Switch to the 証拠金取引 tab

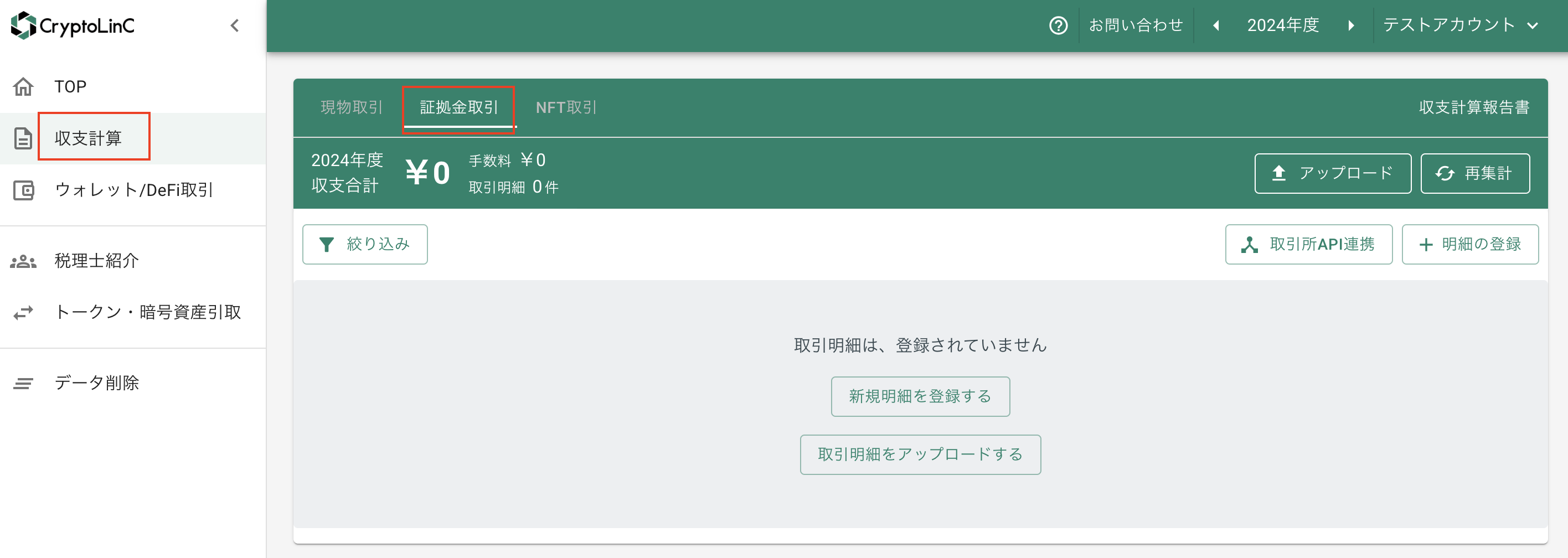tap(459, 107)
